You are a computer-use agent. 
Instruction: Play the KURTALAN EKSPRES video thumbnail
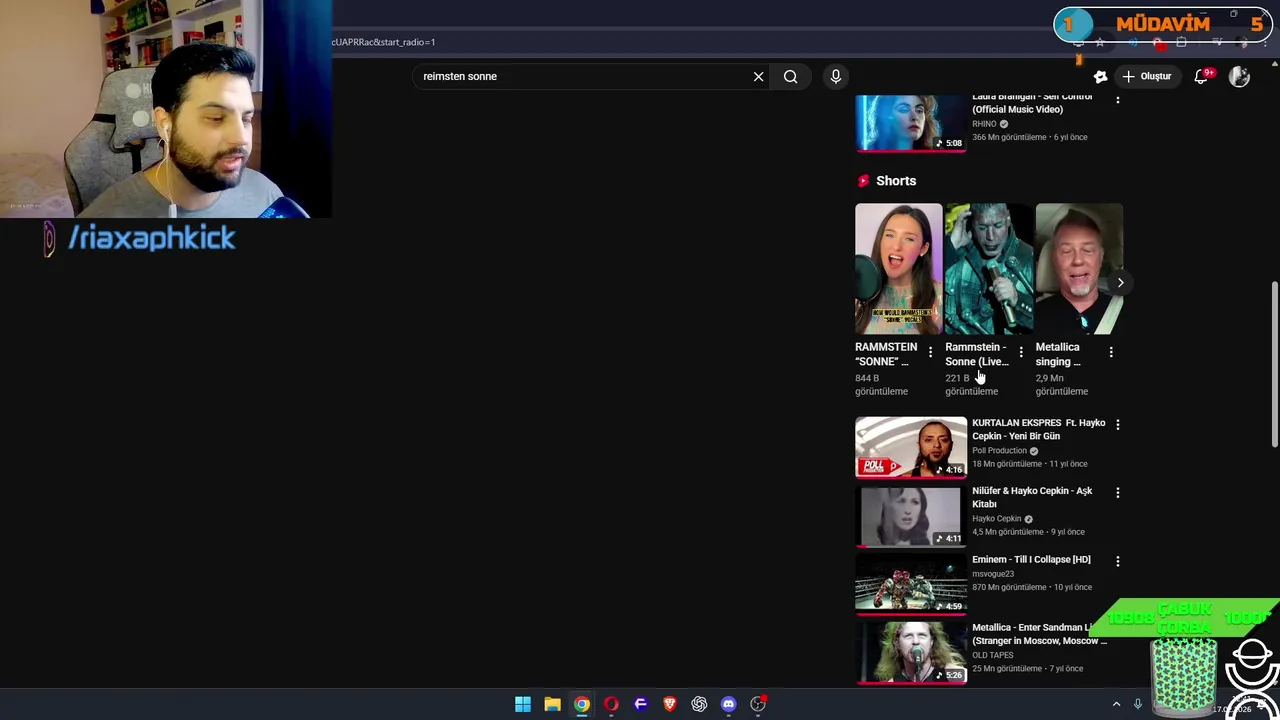tap(910, 447)
